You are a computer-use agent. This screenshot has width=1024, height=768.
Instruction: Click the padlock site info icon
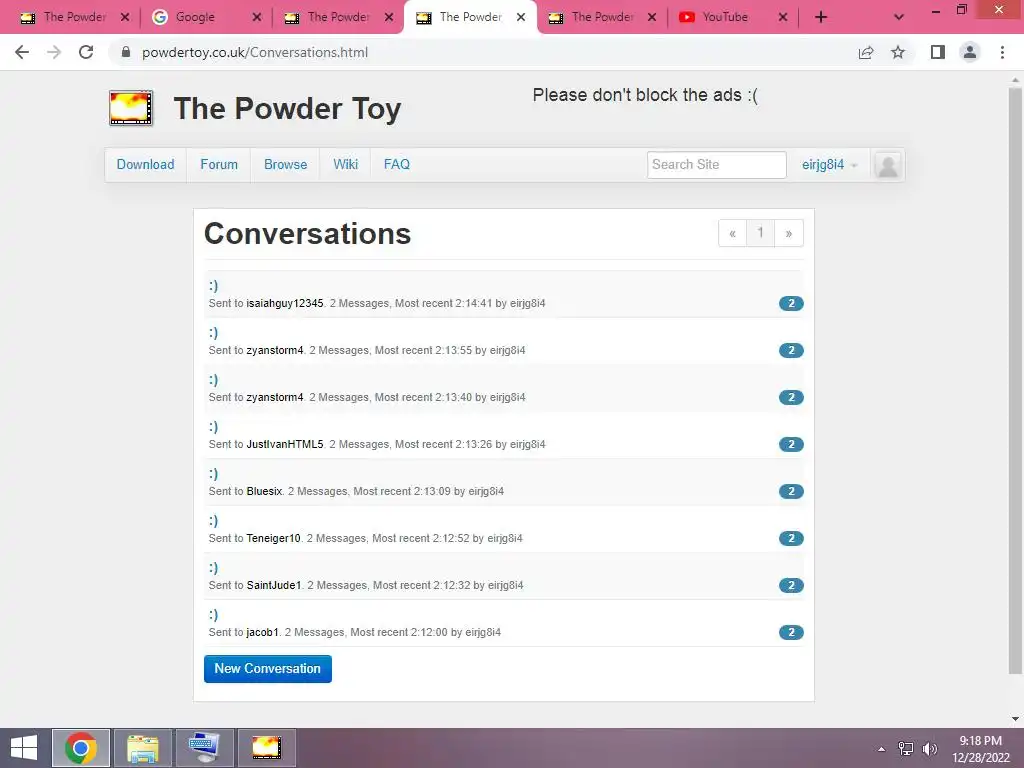click(126, 52)
